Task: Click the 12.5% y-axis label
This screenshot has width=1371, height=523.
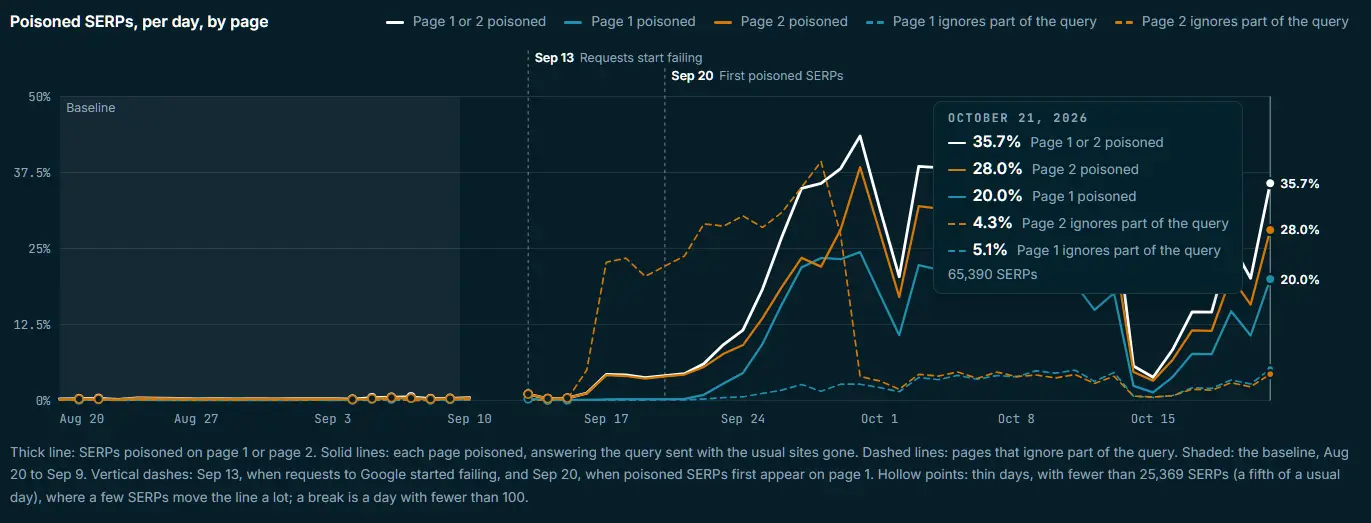Action: tap(32, 325)
